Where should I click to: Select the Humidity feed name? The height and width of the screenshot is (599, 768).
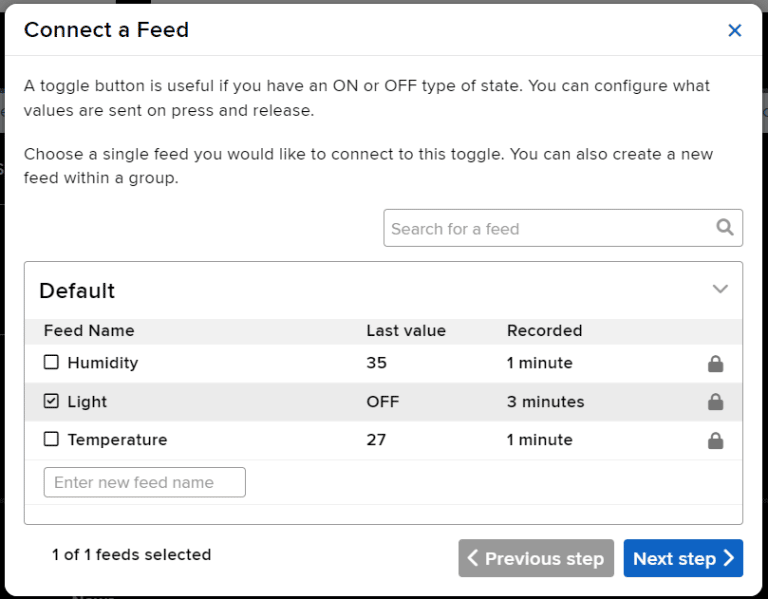click(102, 363)
